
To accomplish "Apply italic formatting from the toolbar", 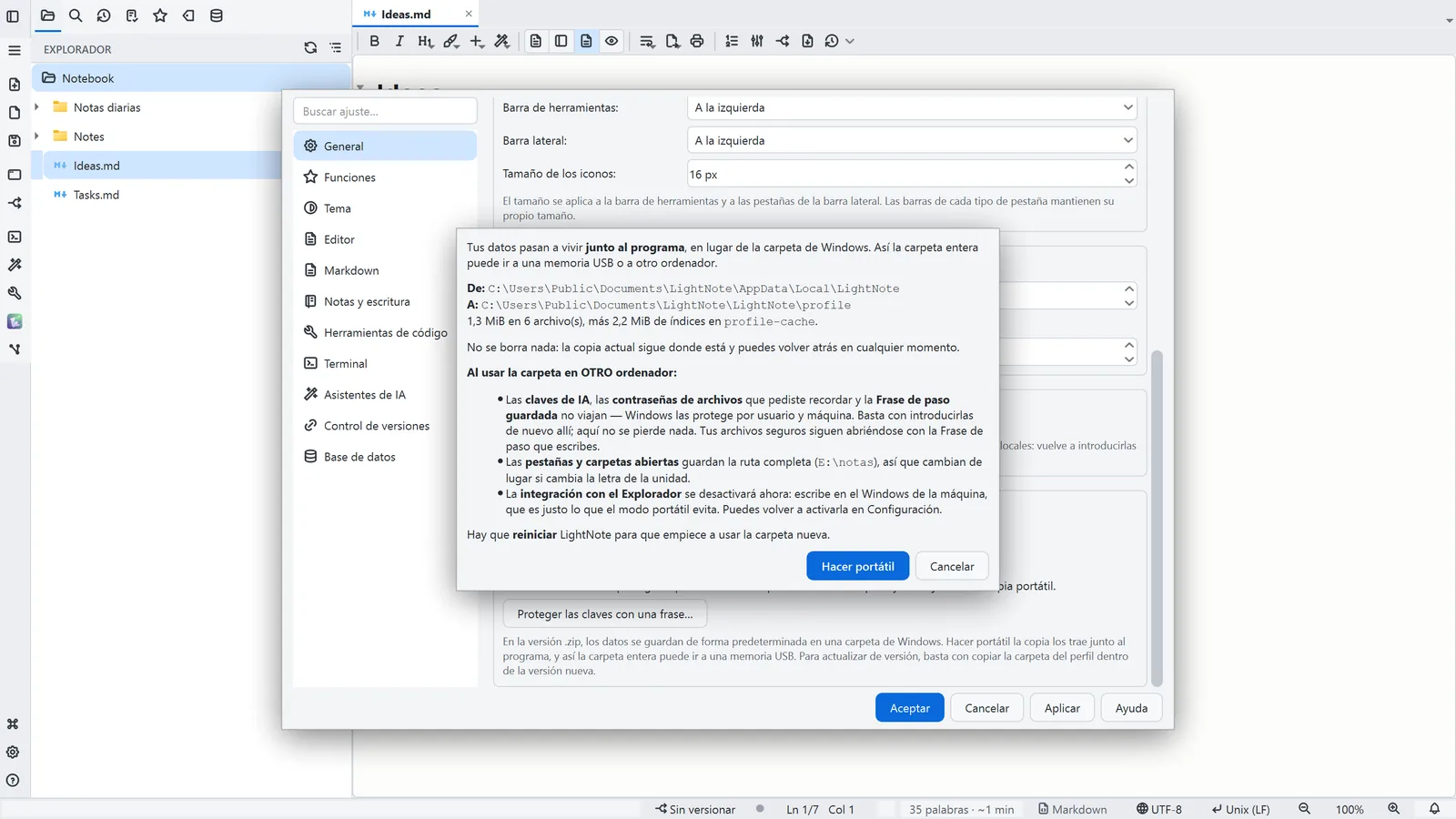I will tap(399, 41).
